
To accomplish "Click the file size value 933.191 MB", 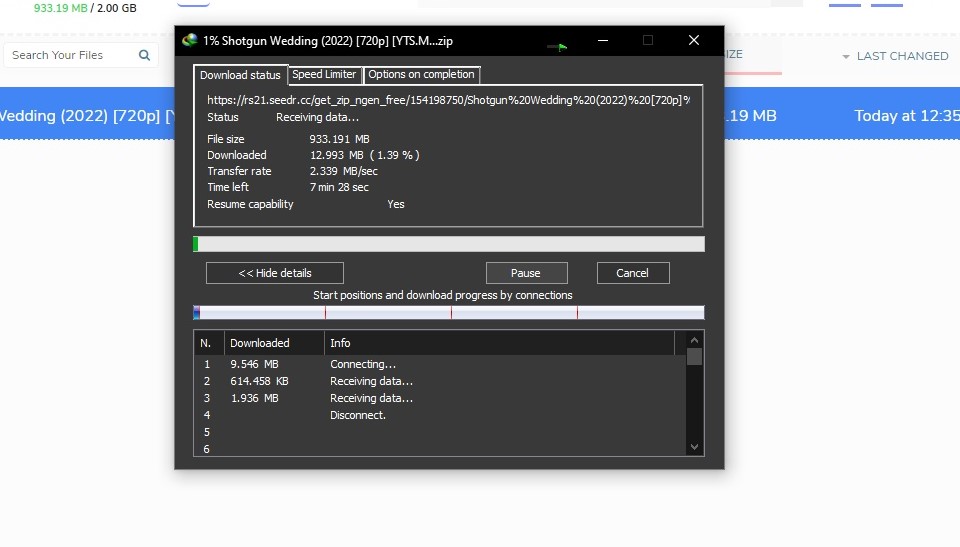I will click(339, 139).
